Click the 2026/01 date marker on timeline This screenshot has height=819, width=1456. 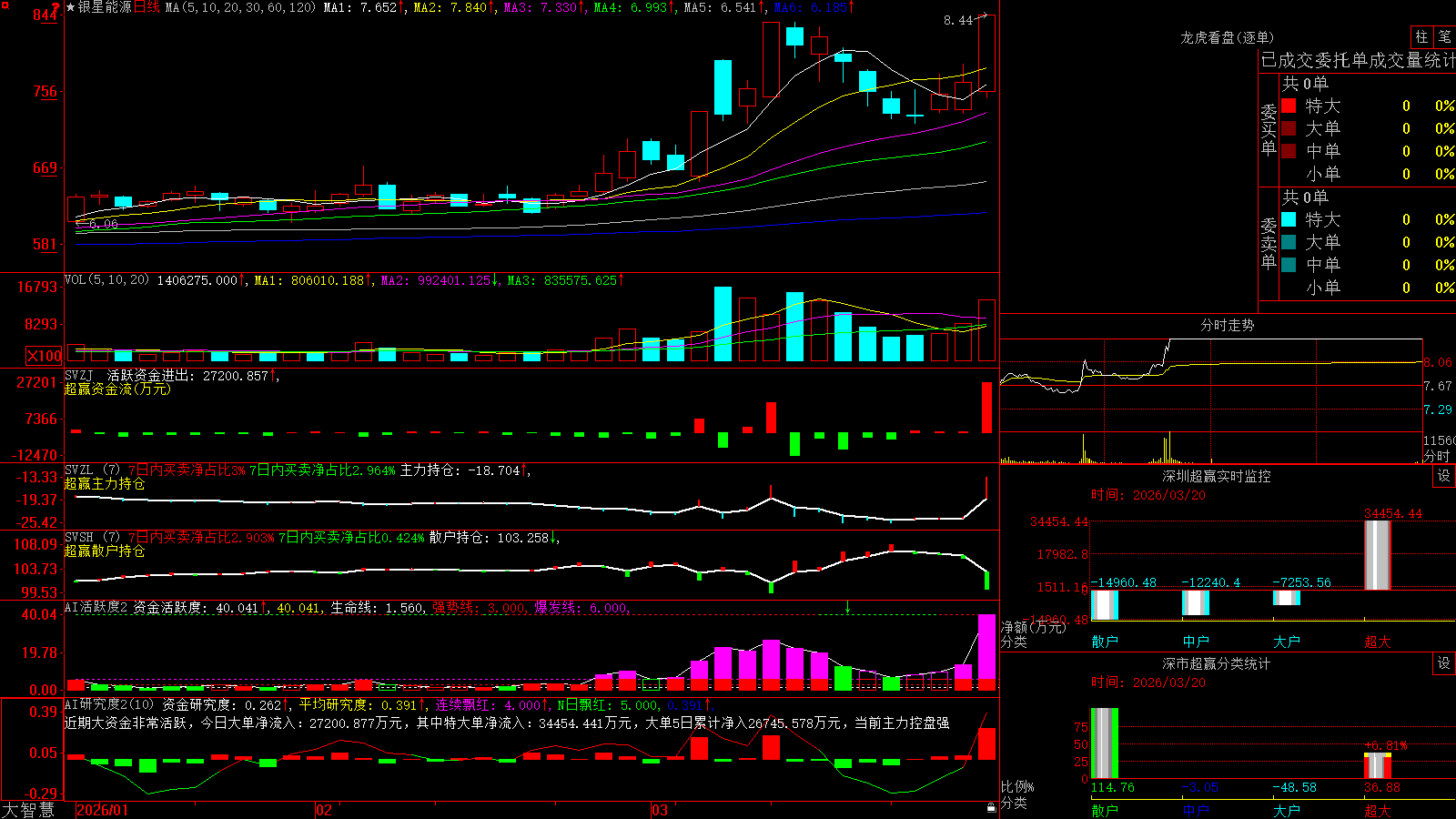coord(103,810)
